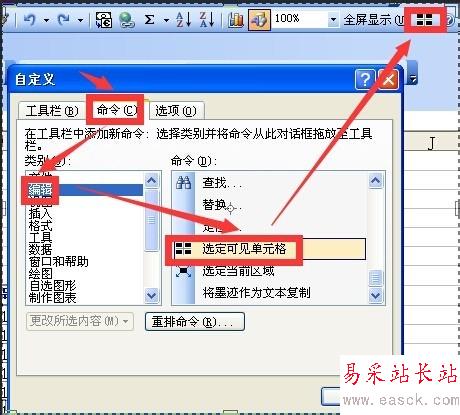
Task: Click the 选定可见单元格 command icon
Action: coord(183,249)
